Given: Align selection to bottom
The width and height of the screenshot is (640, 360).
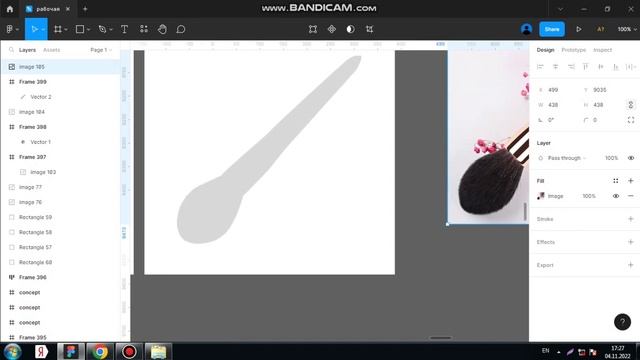Looking at the screenshot, I should pyautogui.click(x=616, y=67).
